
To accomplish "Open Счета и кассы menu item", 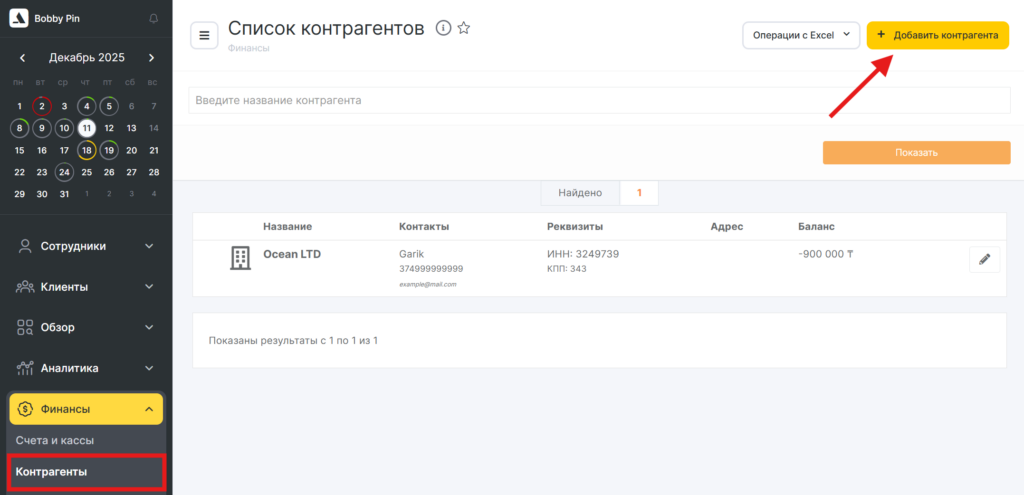I will click(55, 440).
